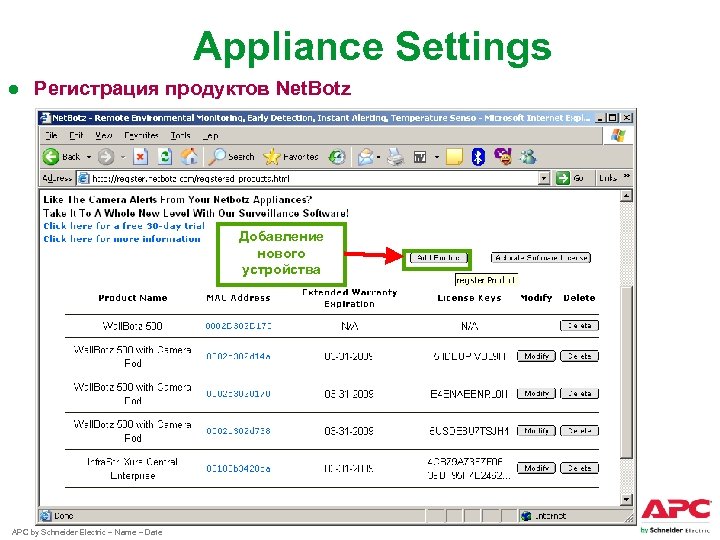Click the yellow notes toolbar icon
720x540 pixels.
point(454,157)
